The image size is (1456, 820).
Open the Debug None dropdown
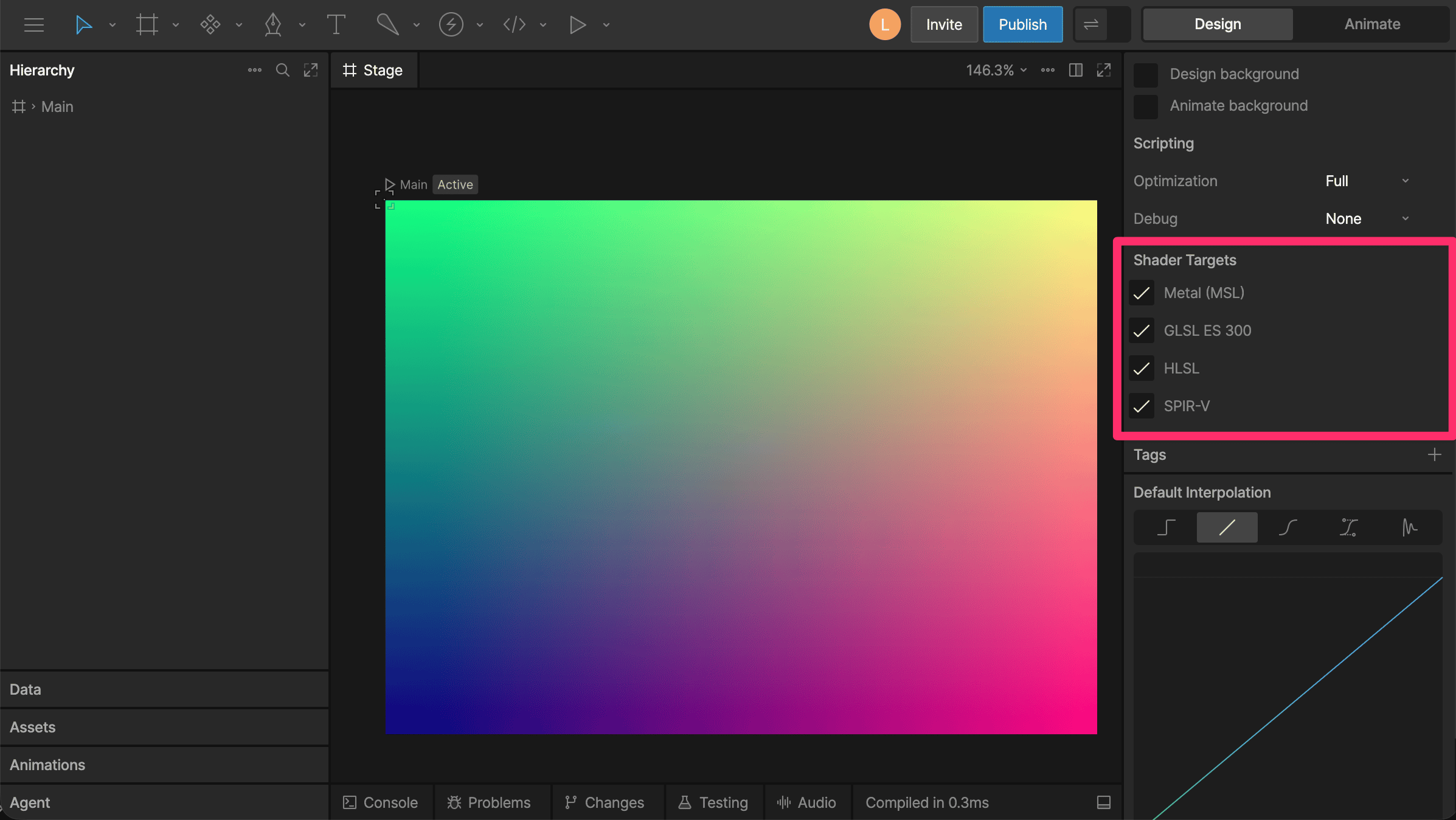(x=1367, y=219)
